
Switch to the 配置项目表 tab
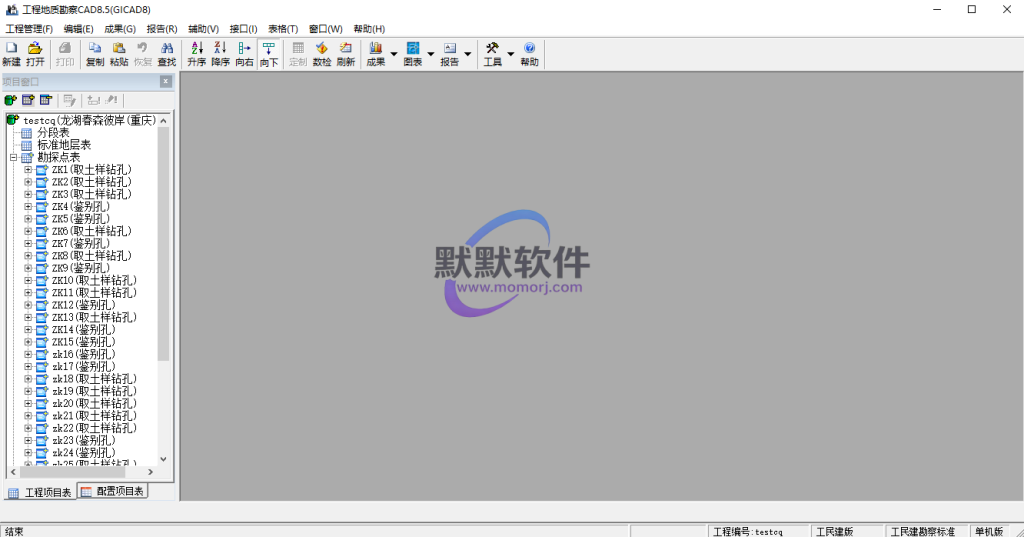[x=113, y=491]
